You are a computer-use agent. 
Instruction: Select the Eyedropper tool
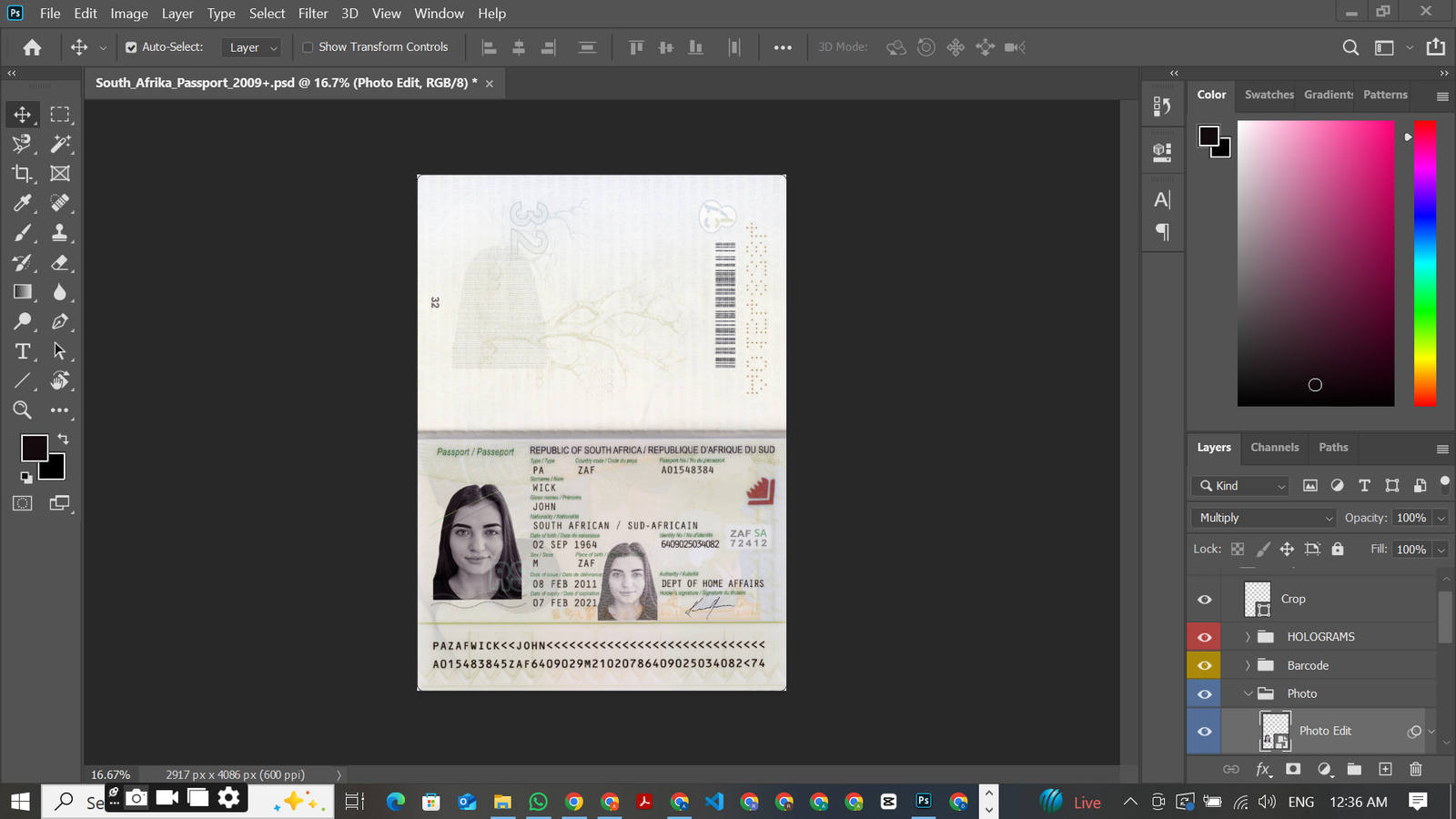(22, 203)
